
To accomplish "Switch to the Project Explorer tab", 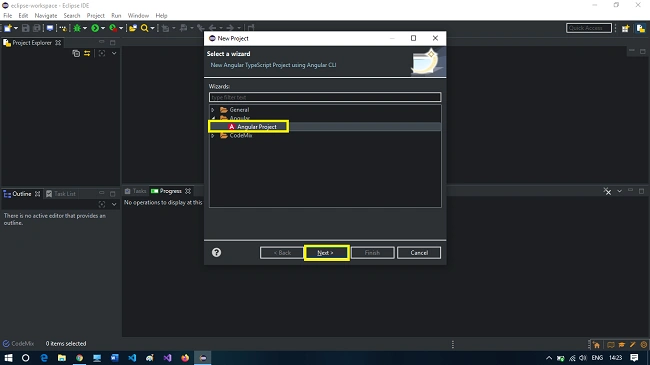I will pos(32,42).
